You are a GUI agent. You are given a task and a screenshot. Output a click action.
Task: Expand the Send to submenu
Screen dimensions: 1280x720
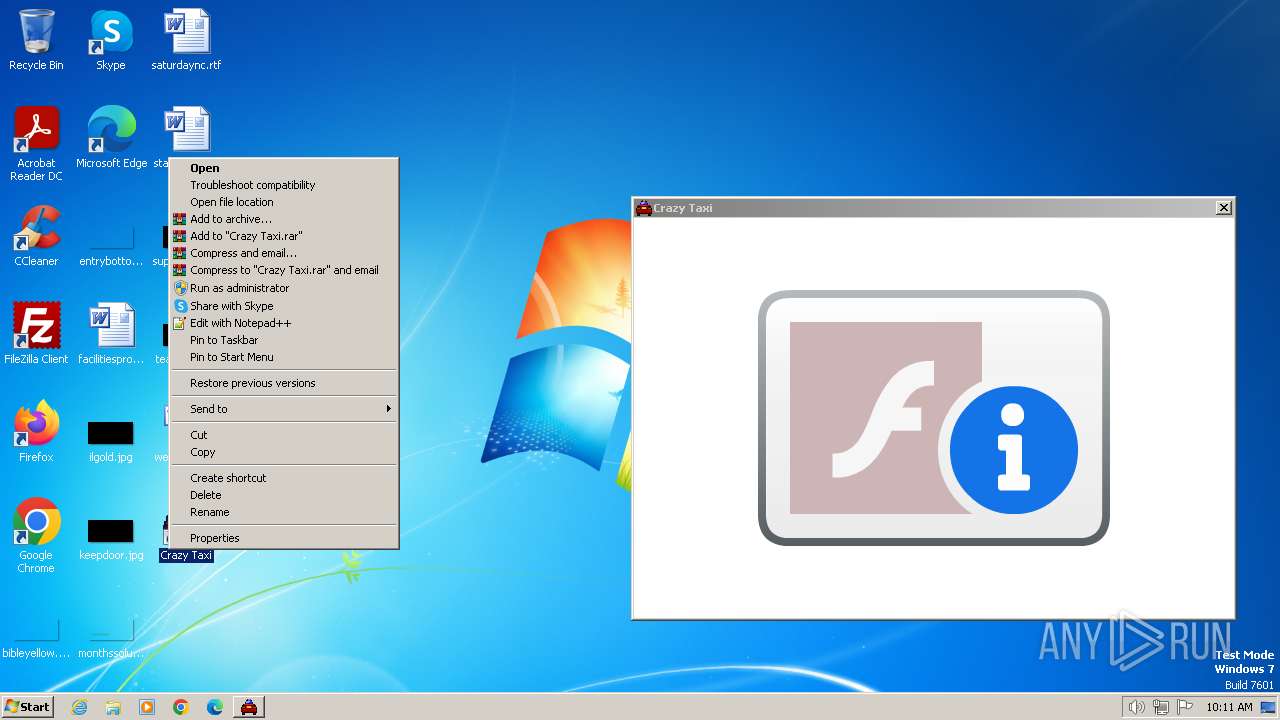tap(284, 409)
